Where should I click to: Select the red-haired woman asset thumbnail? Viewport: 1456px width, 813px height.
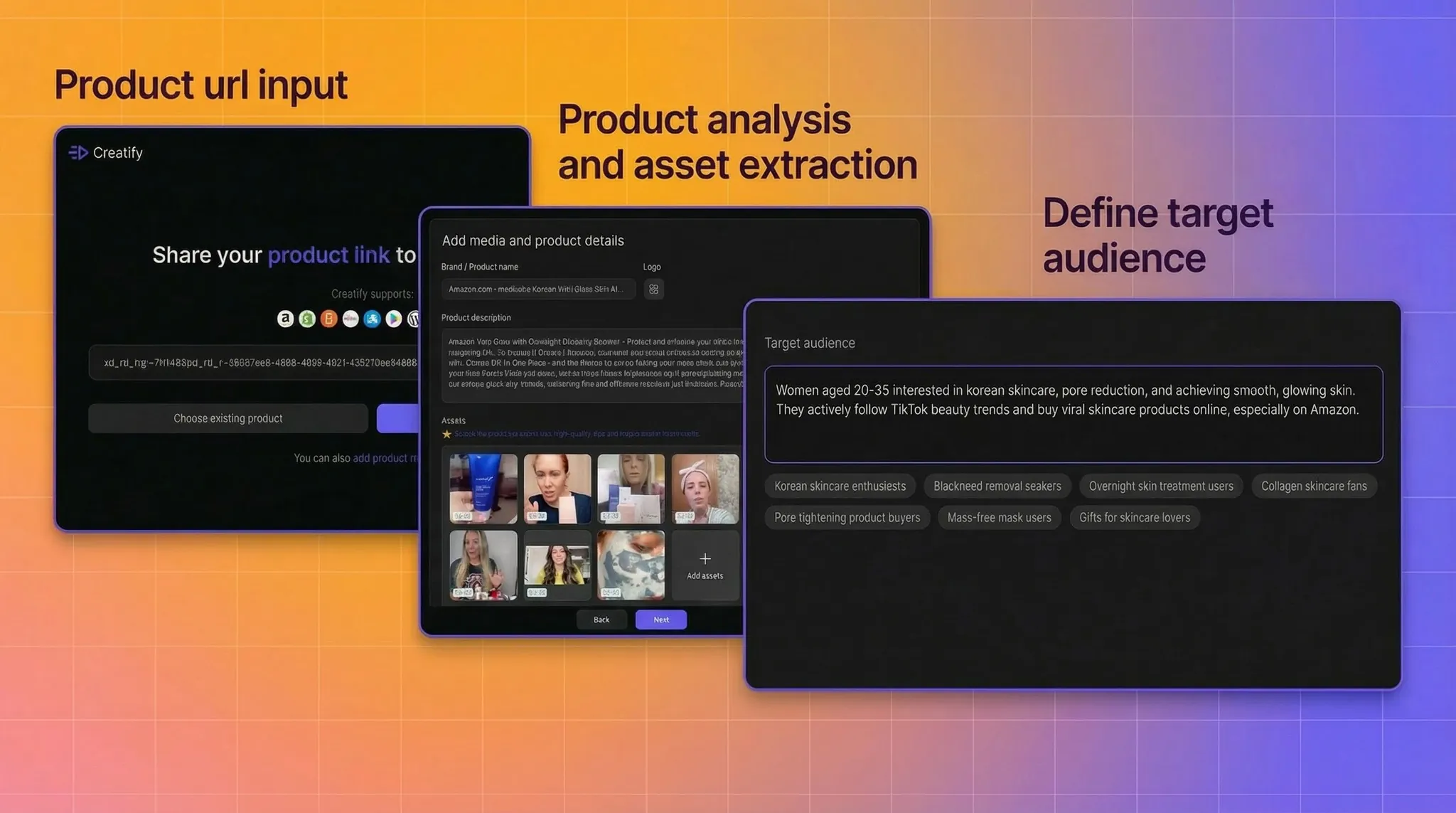click(557, 489)
